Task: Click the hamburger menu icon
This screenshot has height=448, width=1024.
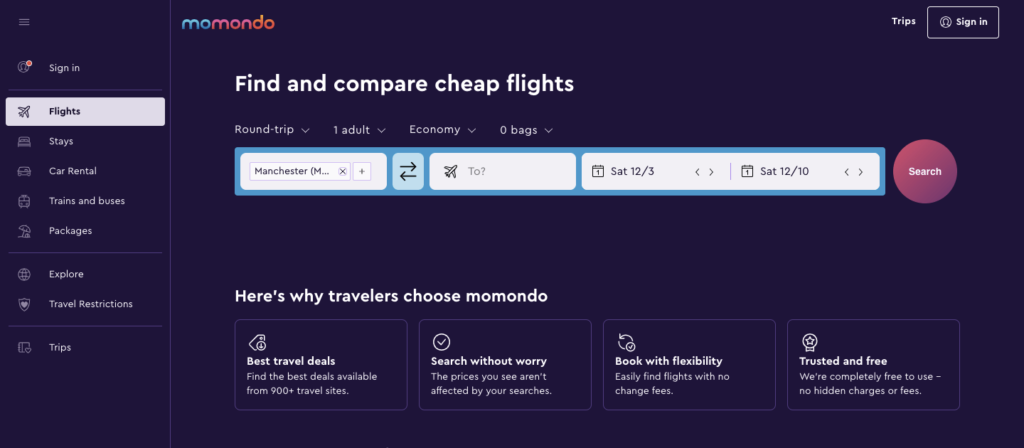Action: point(24,22)
